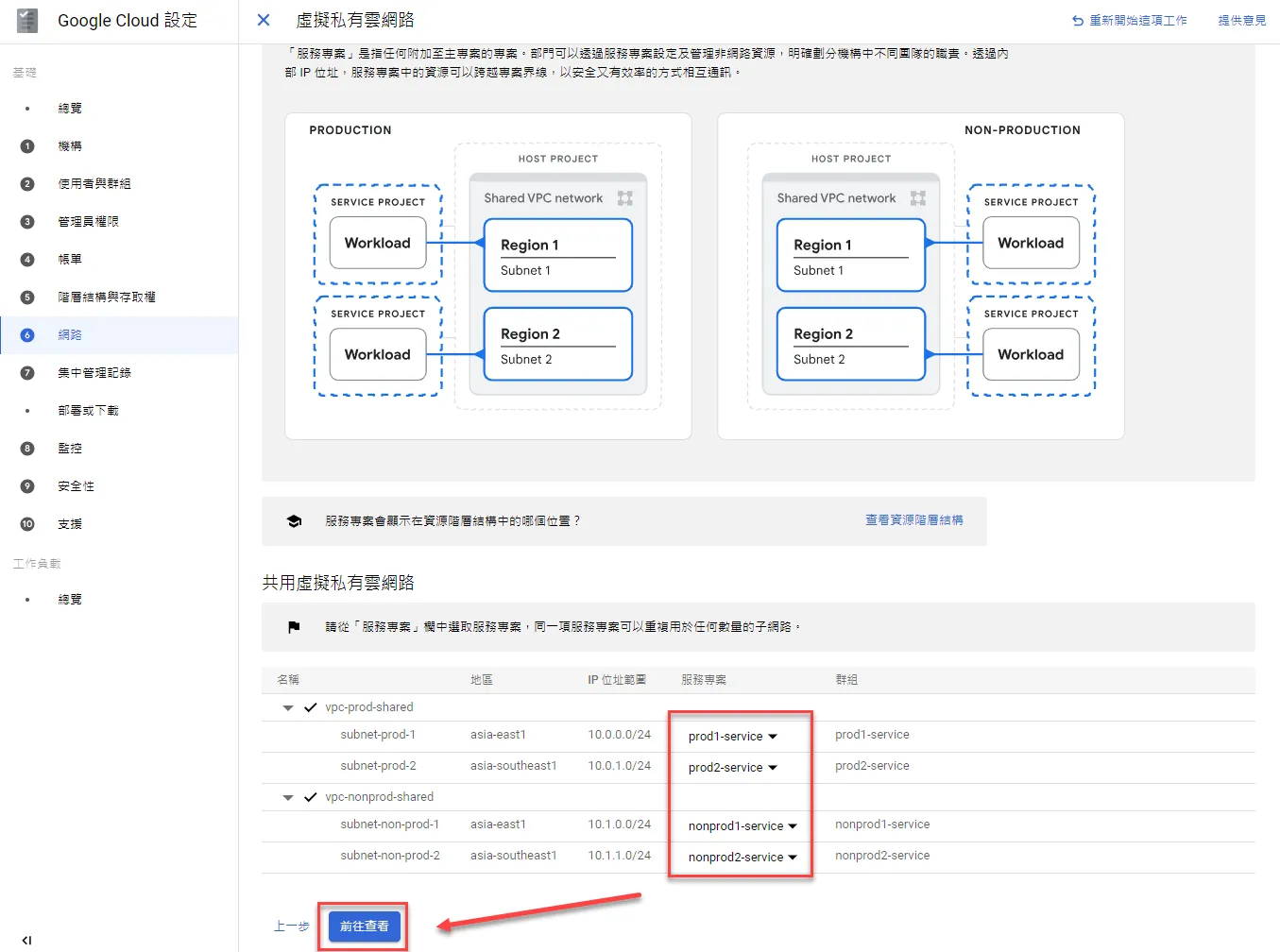
Task: Click the 服務專案 column header
Action: click(704, 680)
